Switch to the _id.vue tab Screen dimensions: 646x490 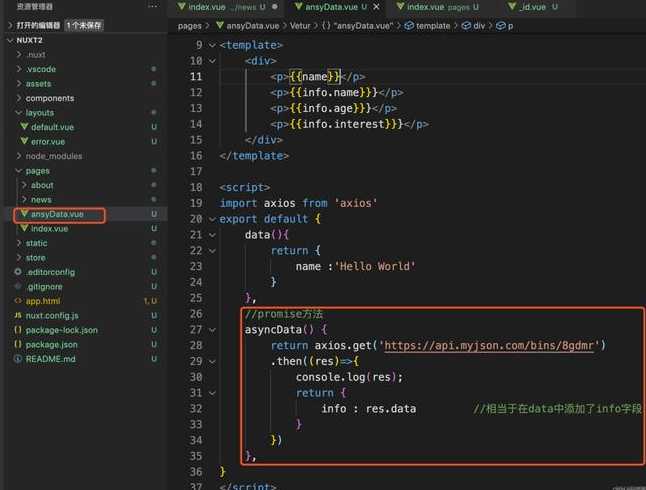point(533,7)
